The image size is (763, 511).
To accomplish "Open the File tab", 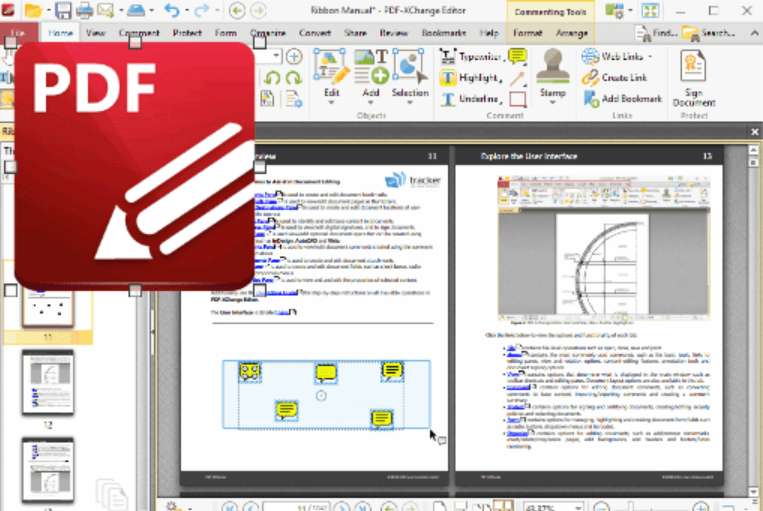I will [18, 33].
